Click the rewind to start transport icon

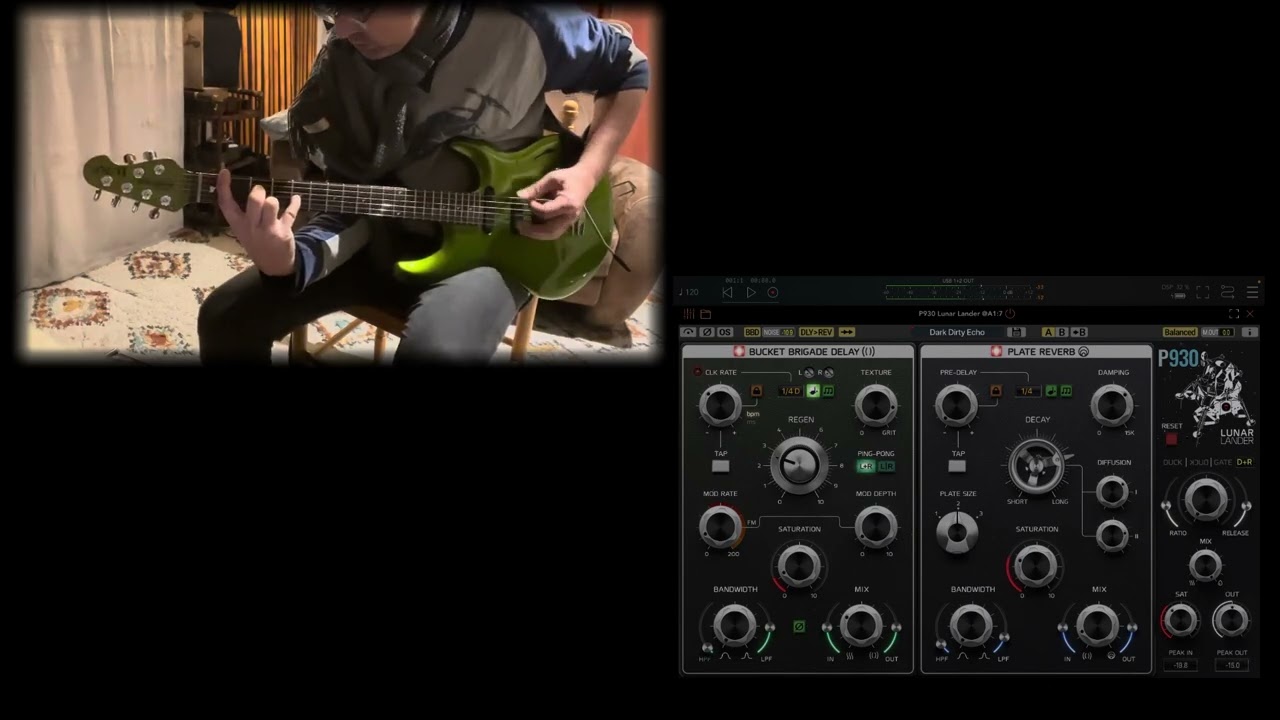(728, 292)
